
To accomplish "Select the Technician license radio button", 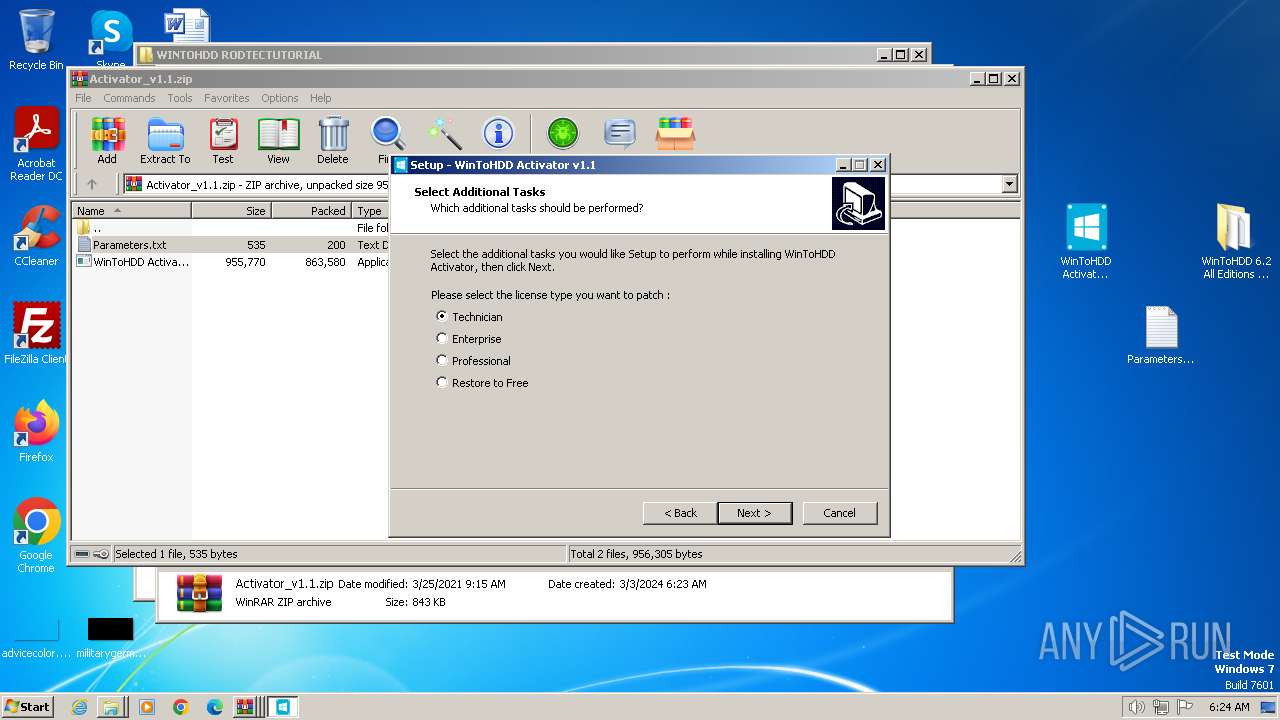I will coord(442,316).
